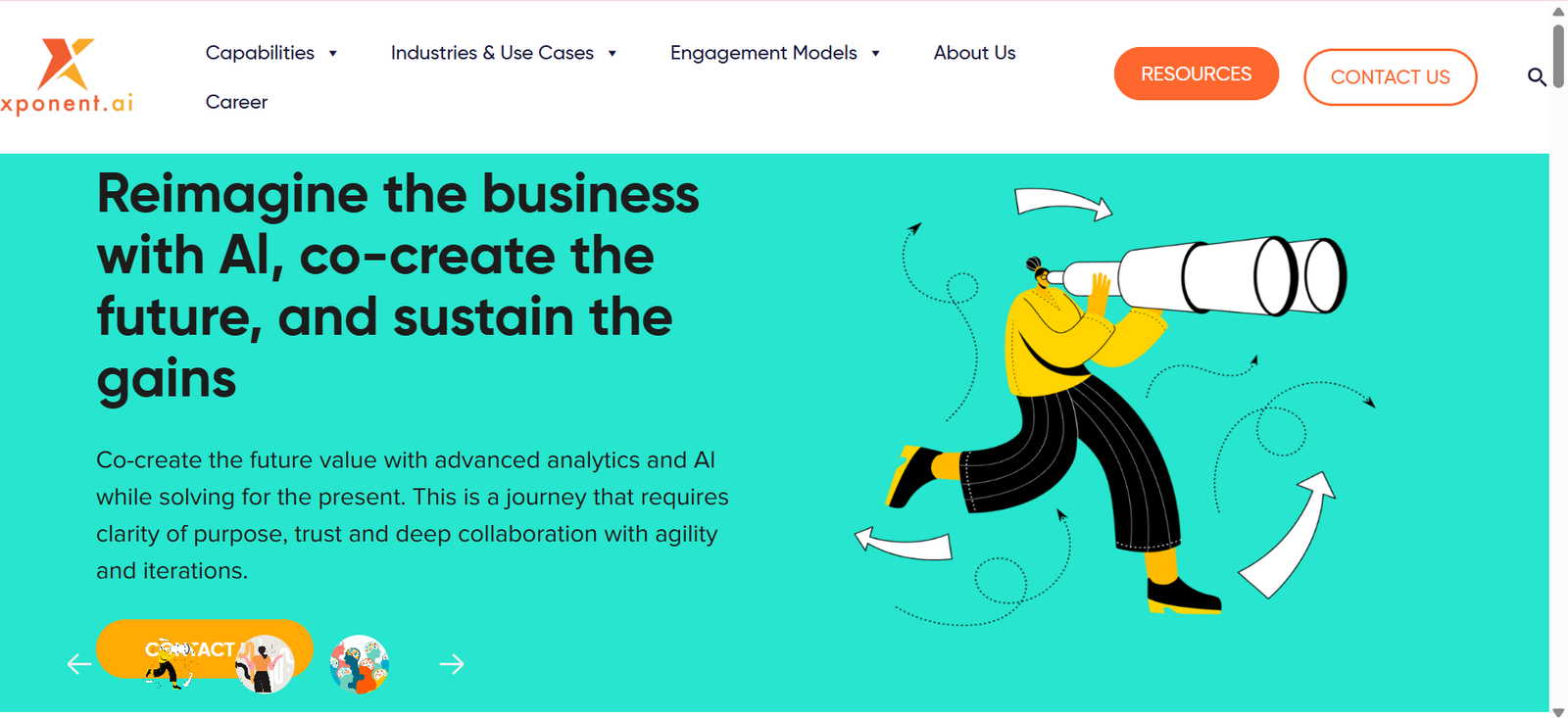Click the xponent.ai logo
Screen dimensions: 1568x718
point(67,76)
